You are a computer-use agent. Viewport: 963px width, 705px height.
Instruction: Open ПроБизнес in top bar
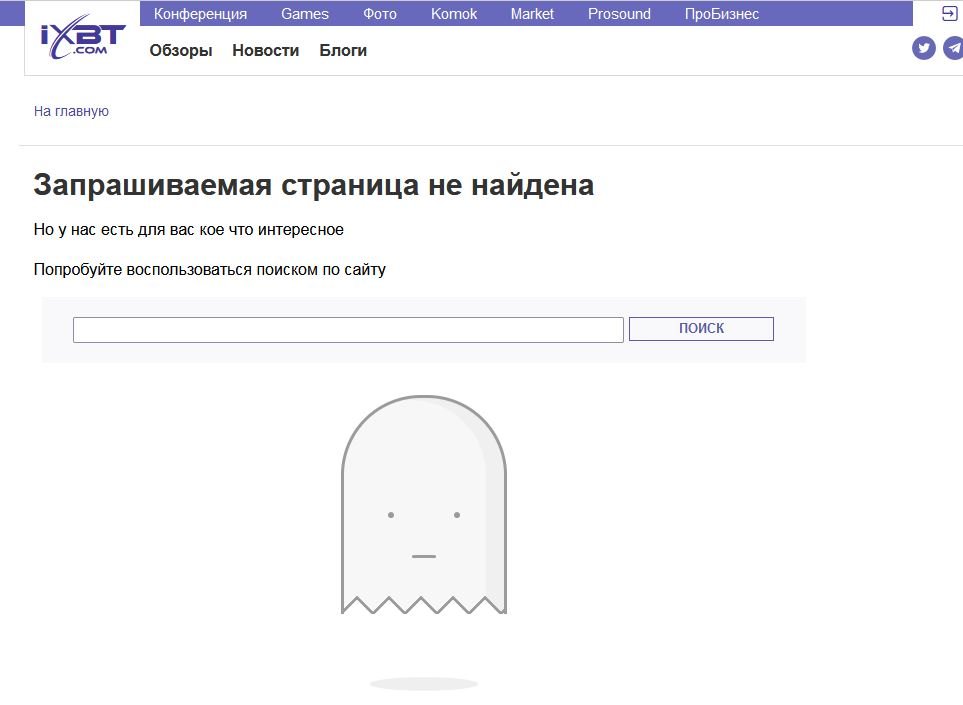coord(721,14)
